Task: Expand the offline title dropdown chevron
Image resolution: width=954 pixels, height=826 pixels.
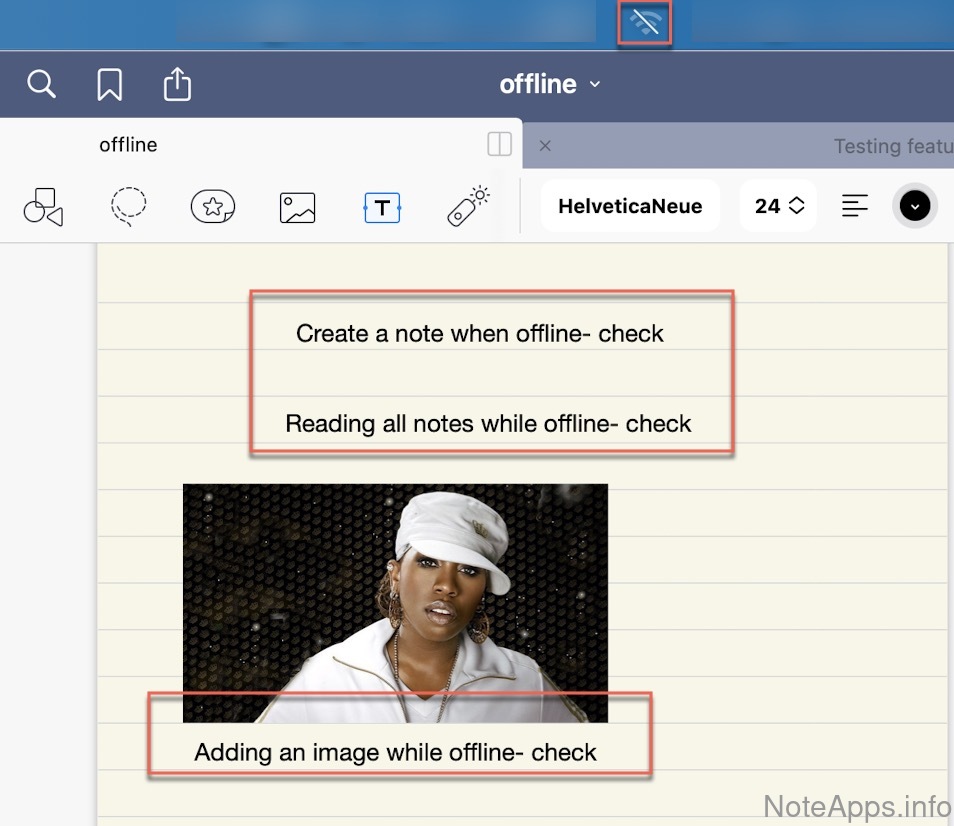Action: pos(595,85)
